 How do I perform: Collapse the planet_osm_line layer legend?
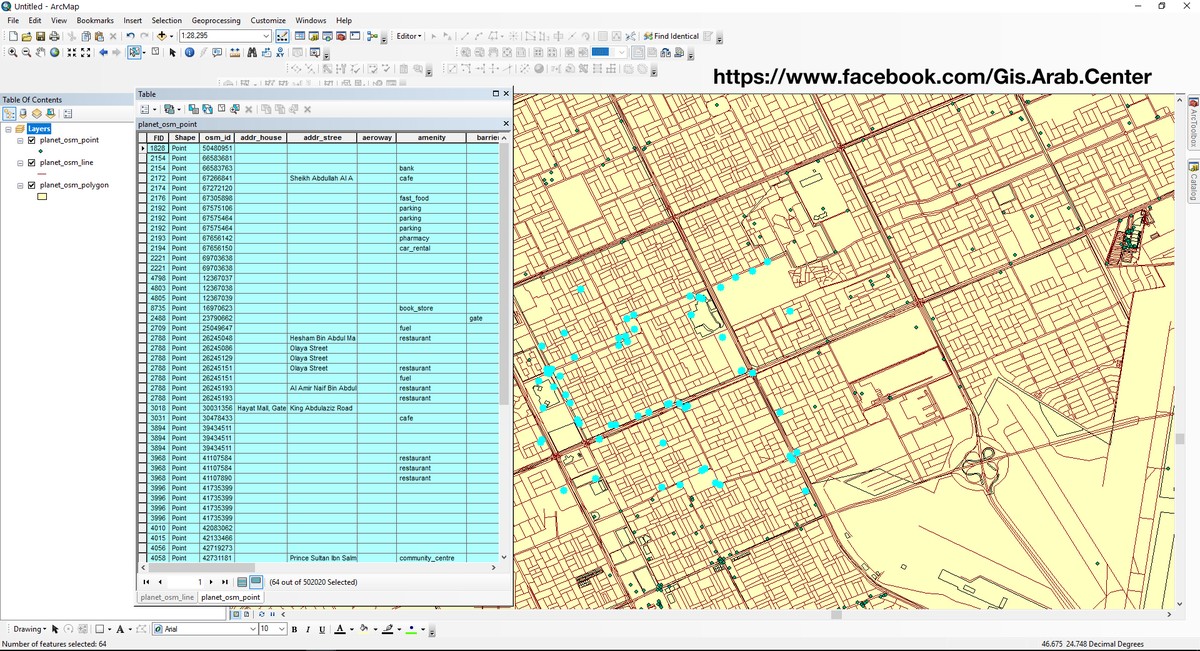(x=20, y=162)
